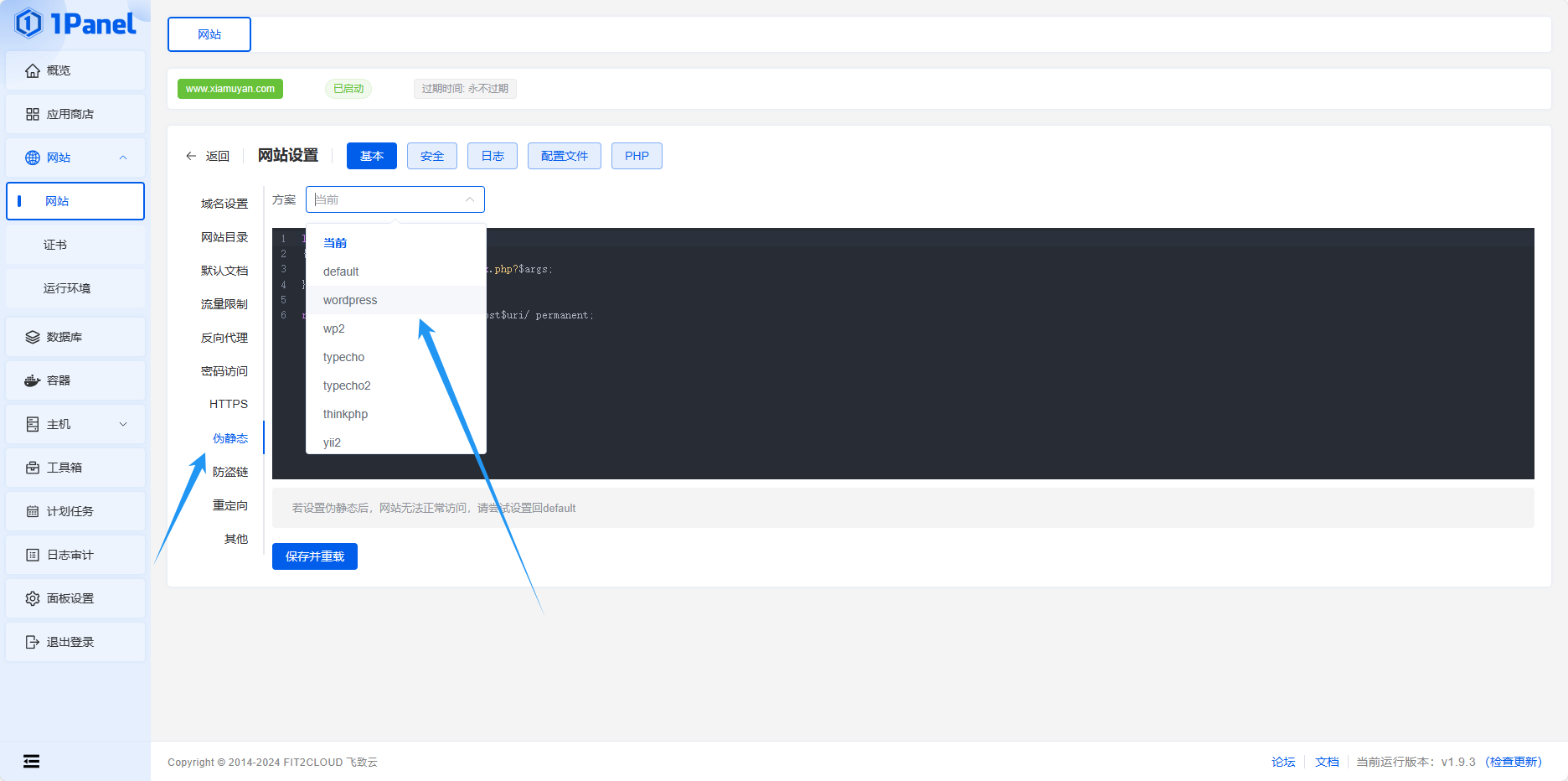Open 防盗链 settings section
1568x781 pixels.
coord(230,472)
